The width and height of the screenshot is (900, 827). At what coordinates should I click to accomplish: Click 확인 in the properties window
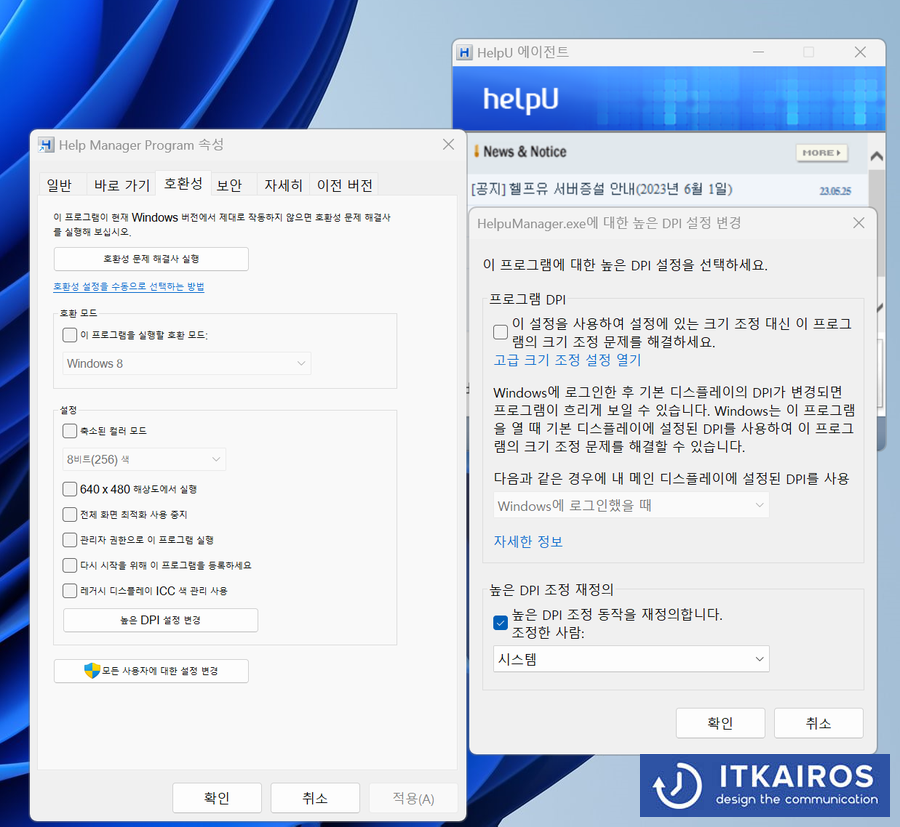pos(217,798)
